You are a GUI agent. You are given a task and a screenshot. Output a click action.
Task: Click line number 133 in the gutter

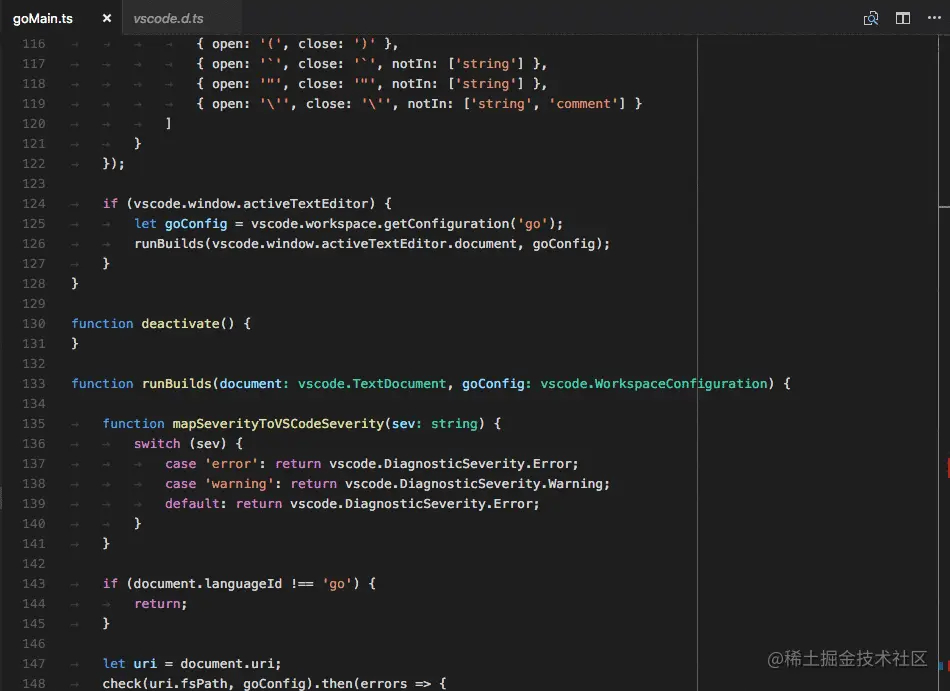coord(34,383)
